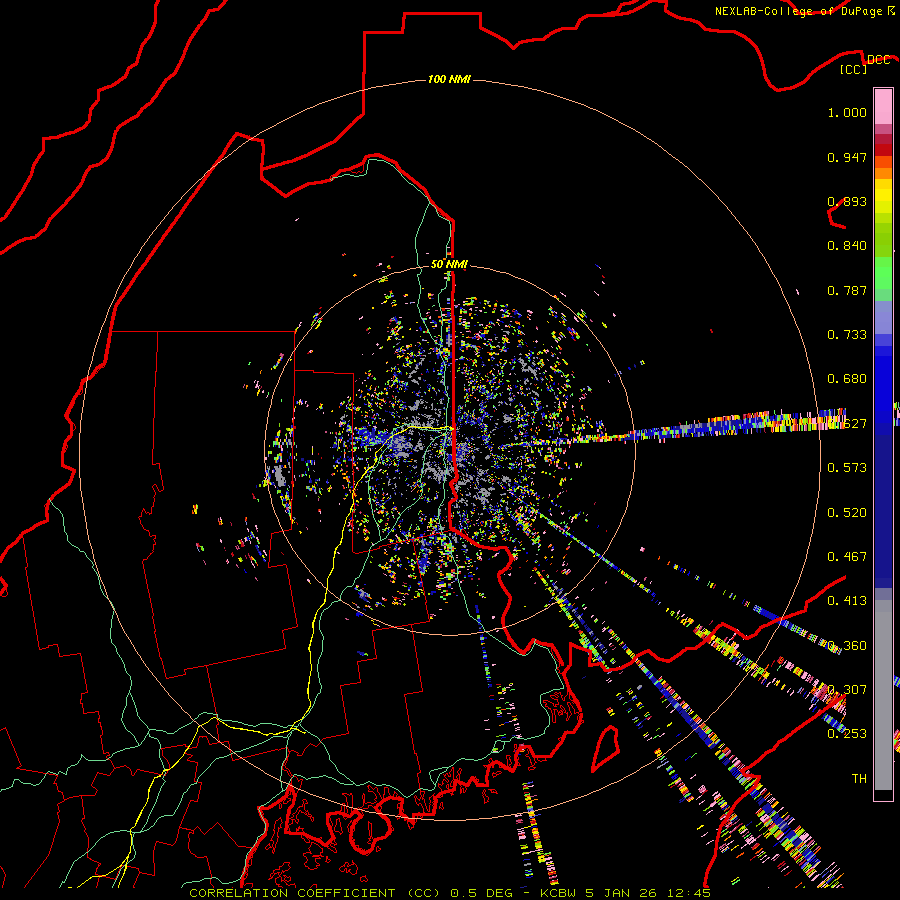Pick the lavender segment of the color bar

tap(883, 317)
